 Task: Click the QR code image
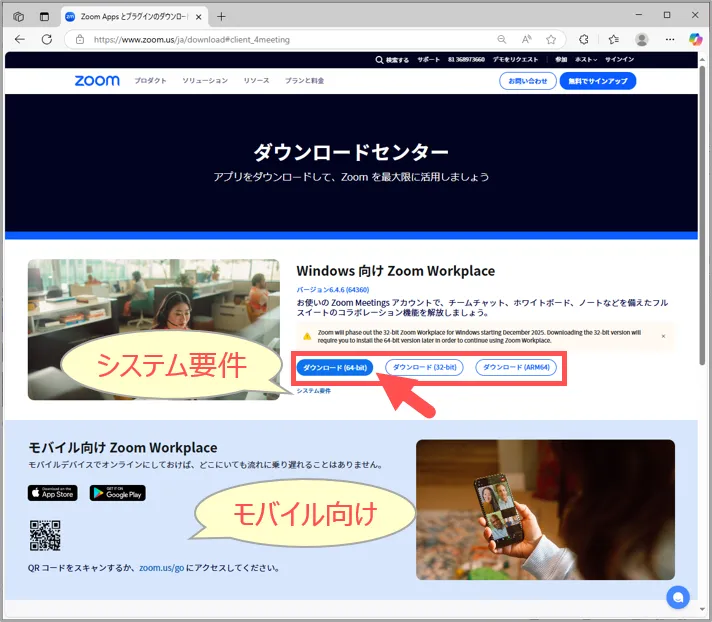(x=45, y=536)
